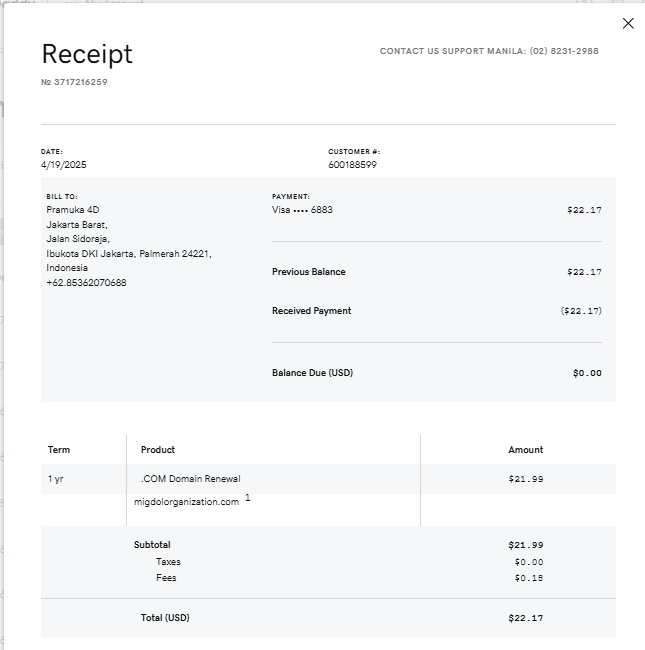645x650 pixels.
Task: Click the footnote superscript 1 beside the domain
Action: pyautogui.click(x=247, y=498)
